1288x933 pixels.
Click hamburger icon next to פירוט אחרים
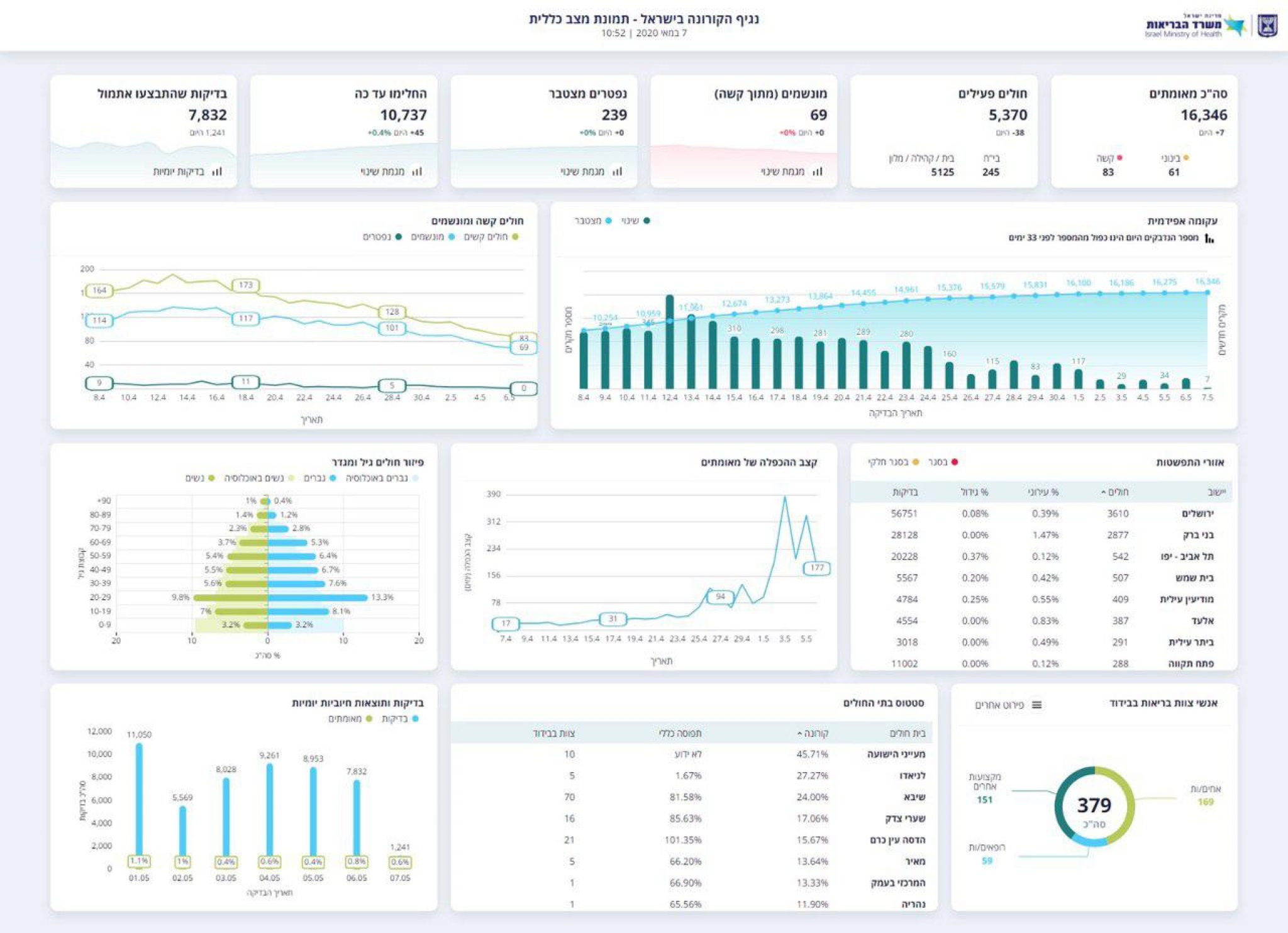1036,705
